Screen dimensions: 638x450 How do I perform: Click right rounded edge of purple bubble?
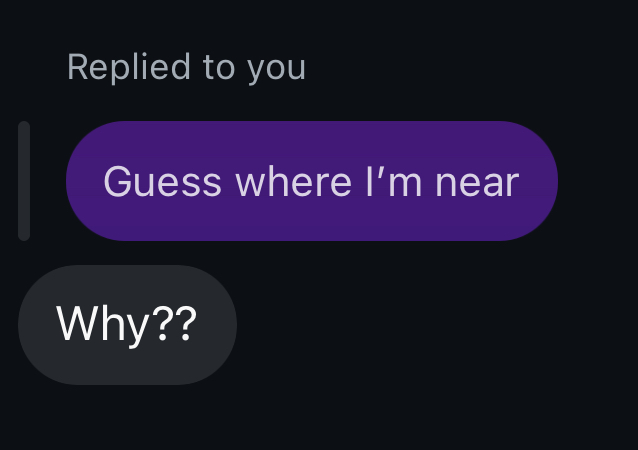(x=544, y=181)
